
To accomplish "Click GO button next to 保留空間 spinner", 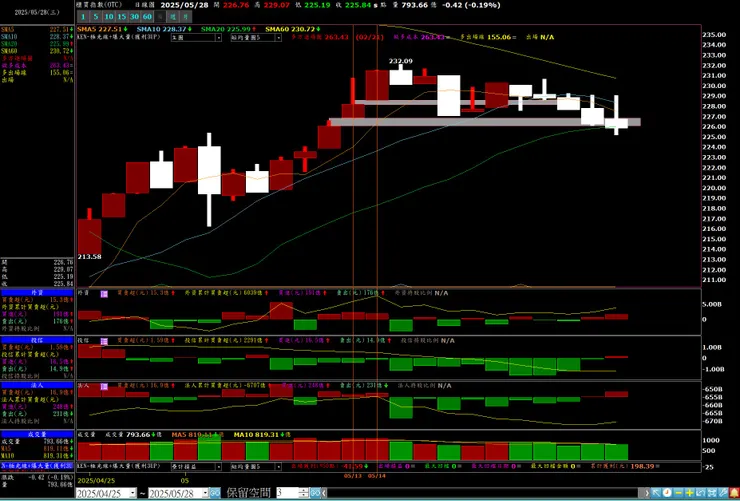I will coord(315,493).
